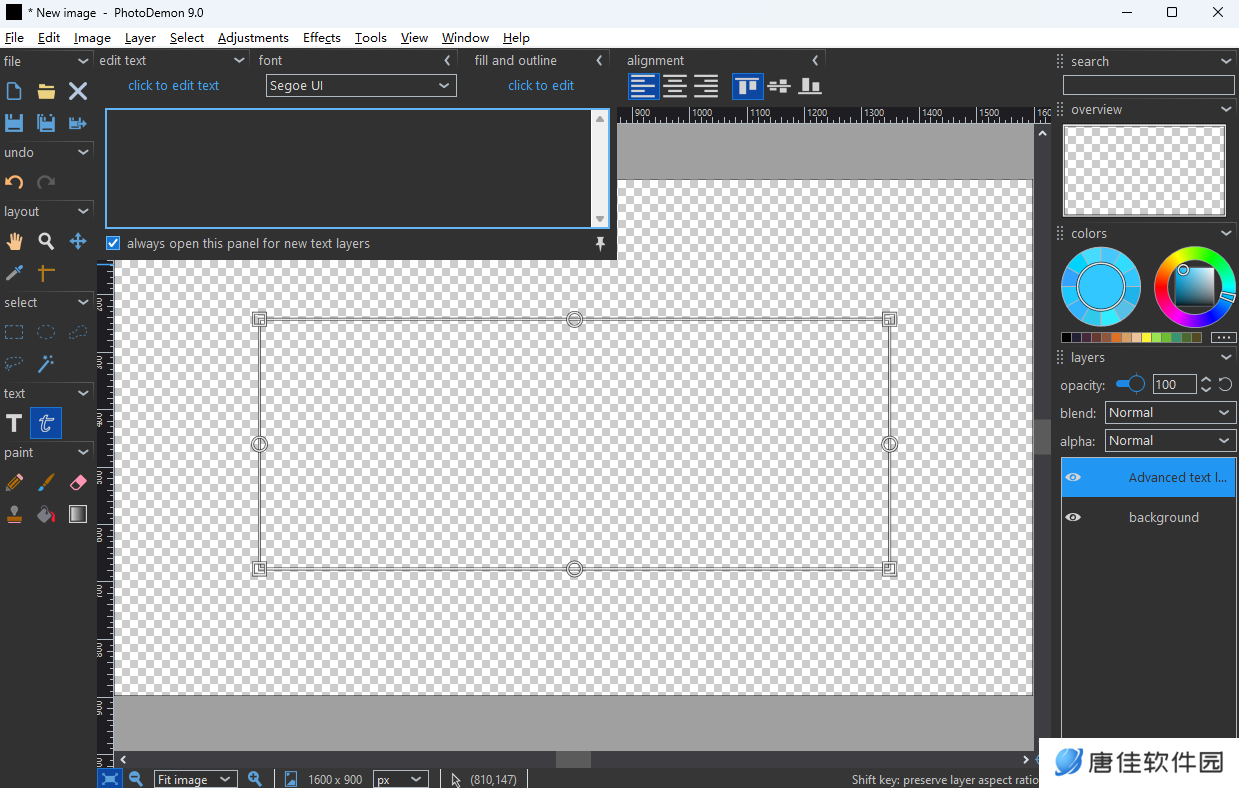
Task: Select the Gradient tool
Action: pyautogui.click(x=78, y=514)
